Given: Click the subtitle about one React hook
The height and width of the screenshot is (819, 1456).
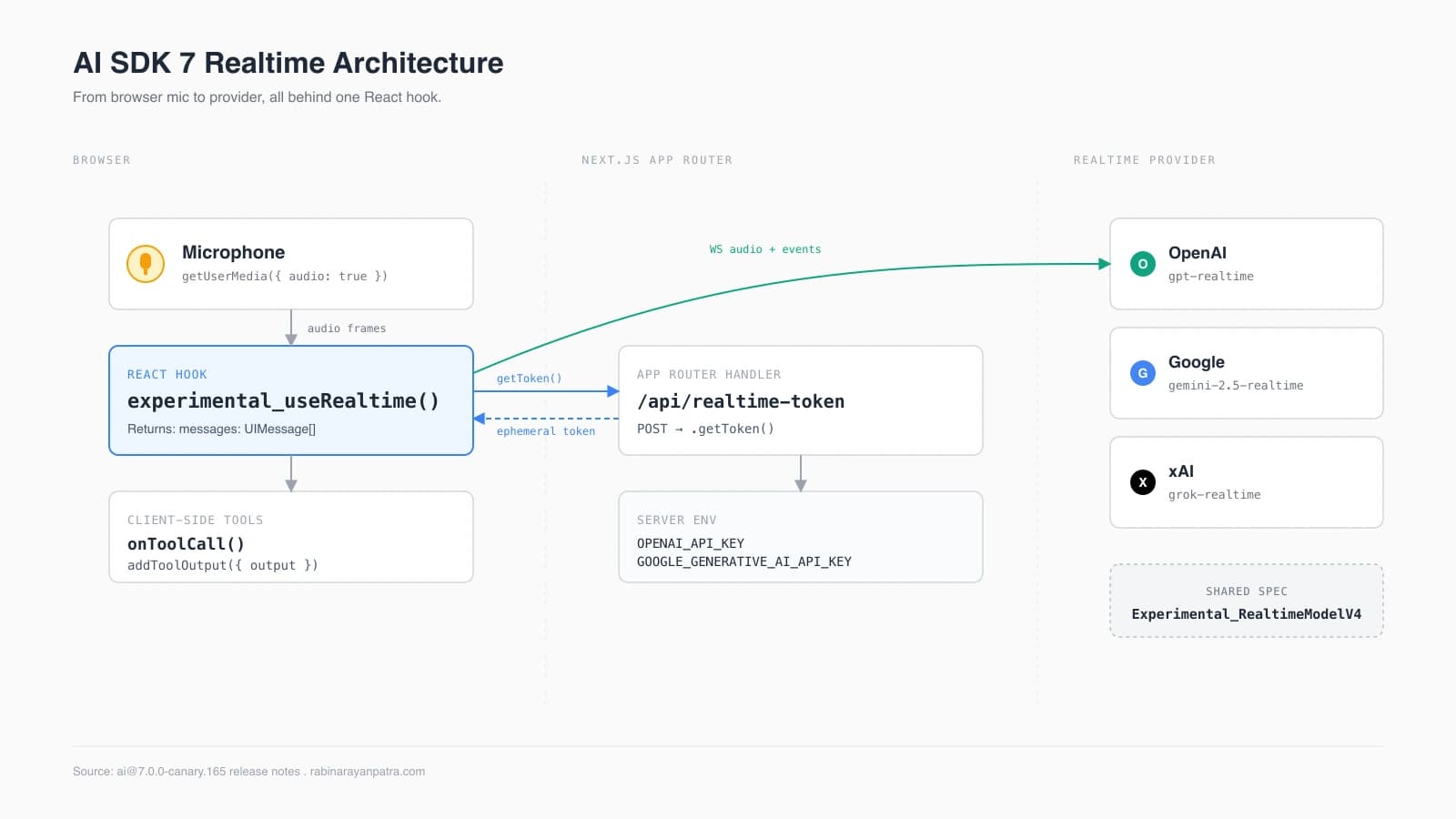Looking at the screenshot, I should (258, 96).
